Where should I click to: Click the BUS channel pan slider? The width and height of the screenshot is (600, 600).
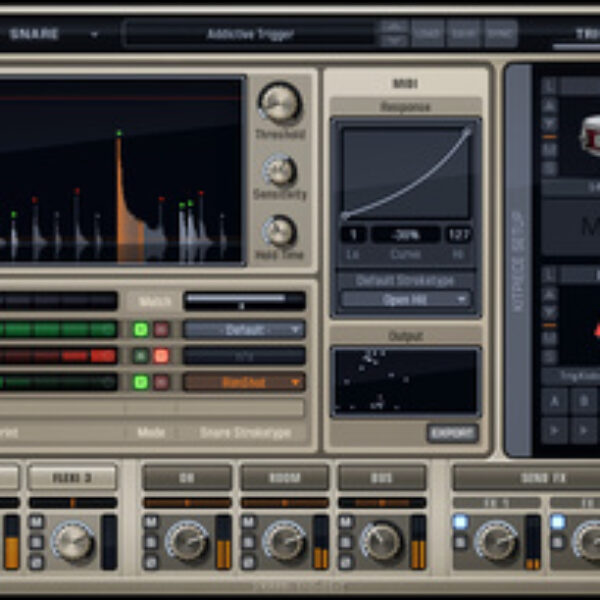[x=382, y=503]
